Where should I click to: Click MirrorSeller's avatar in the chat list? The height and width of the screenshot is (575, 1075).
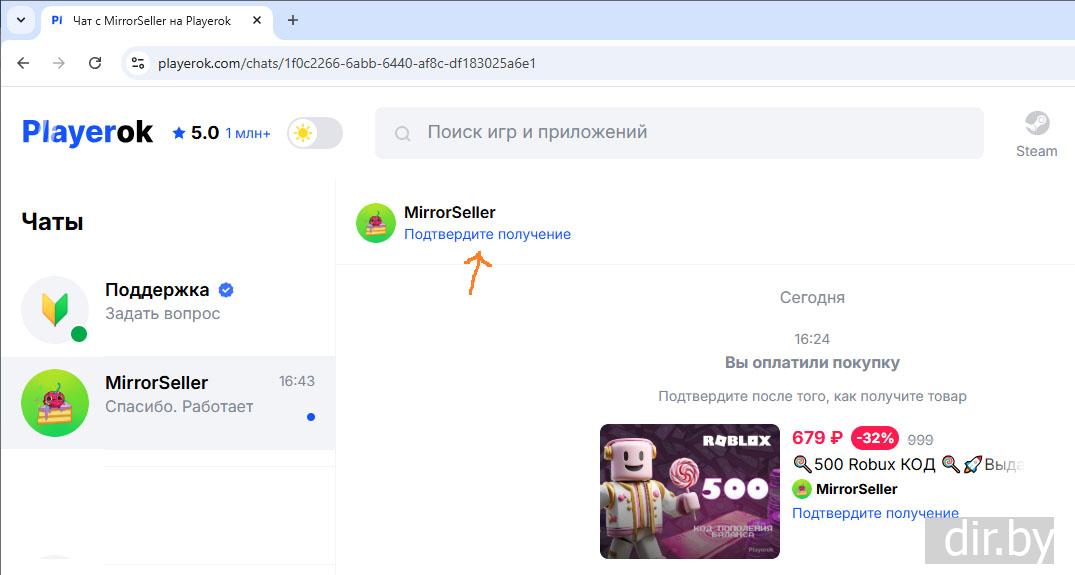pos(55,403)
